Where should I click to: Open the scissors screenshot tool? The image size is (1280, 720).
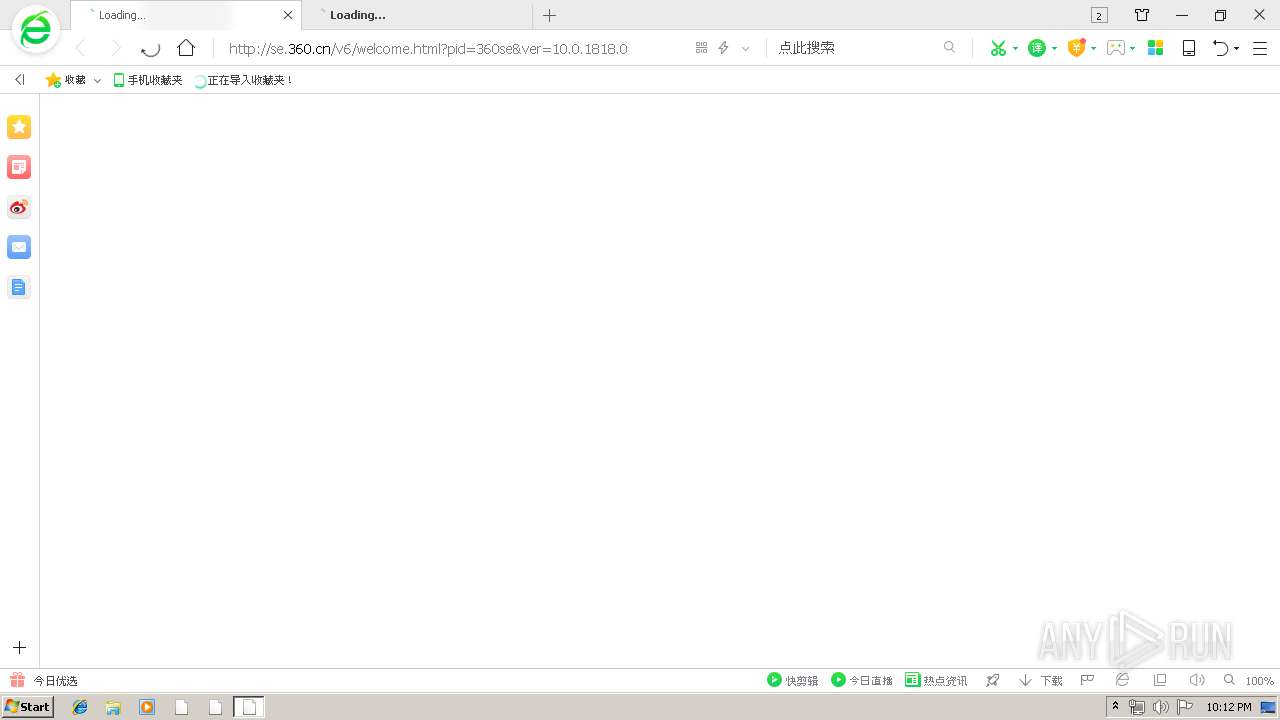pyautogui.click(x=998, y=48)
